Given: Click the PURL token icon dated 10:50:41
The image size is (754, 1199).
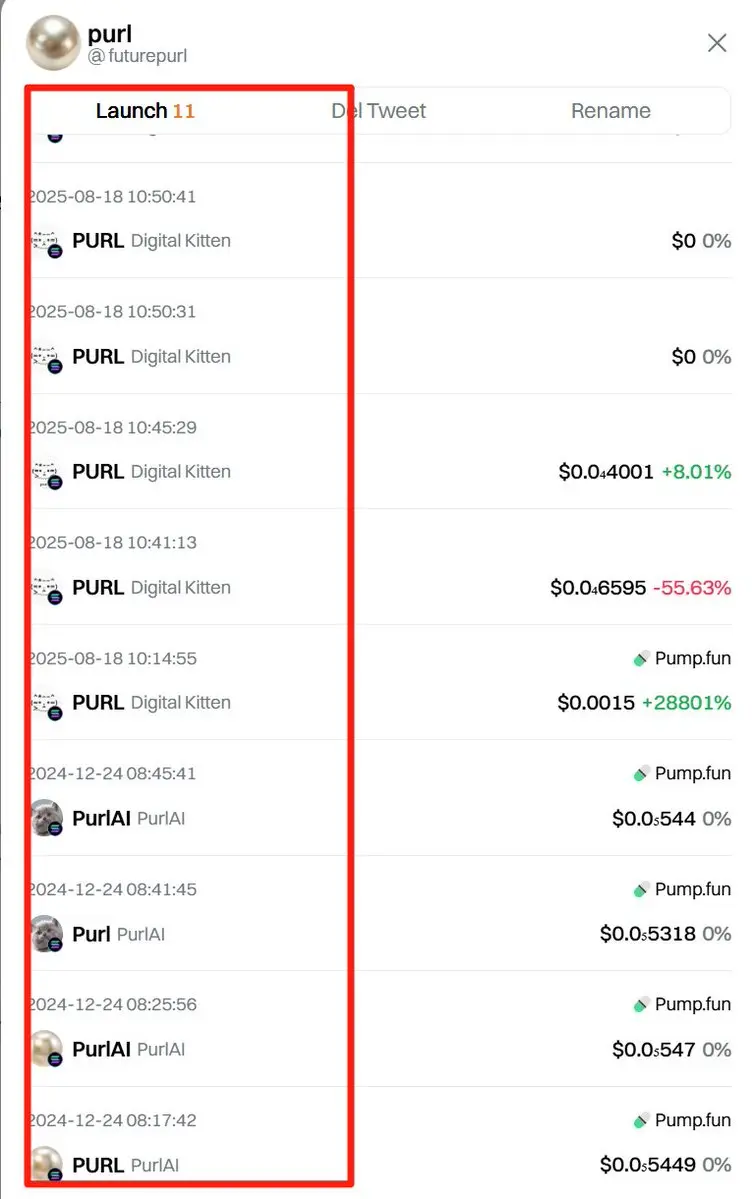Looking at the screenshot, I should [x=47, y=242].
